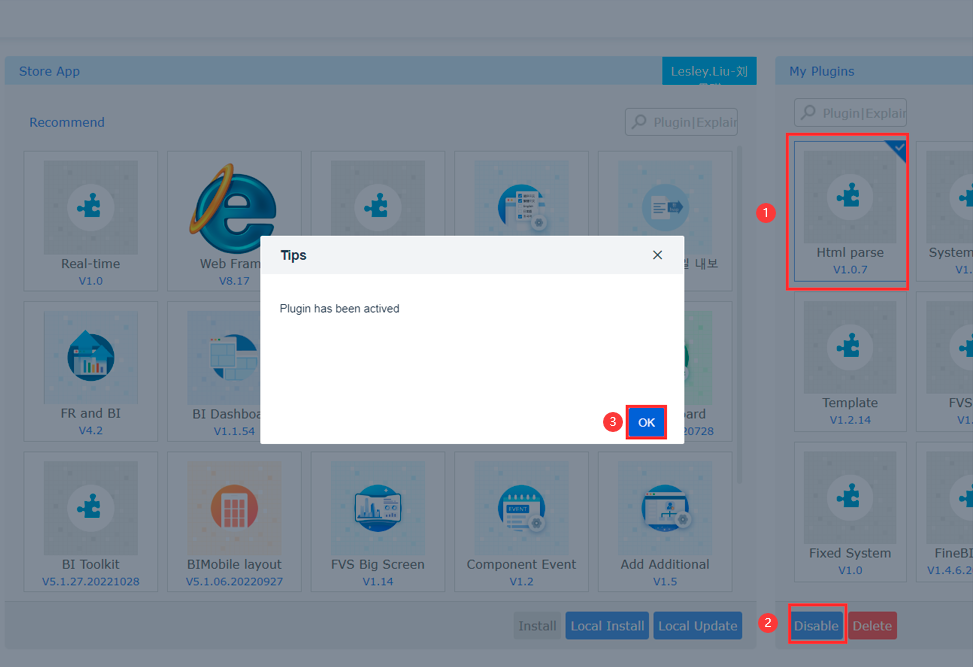Select the FR and BI plugin icon
973x667 pixels.
[x=90, y=356]
